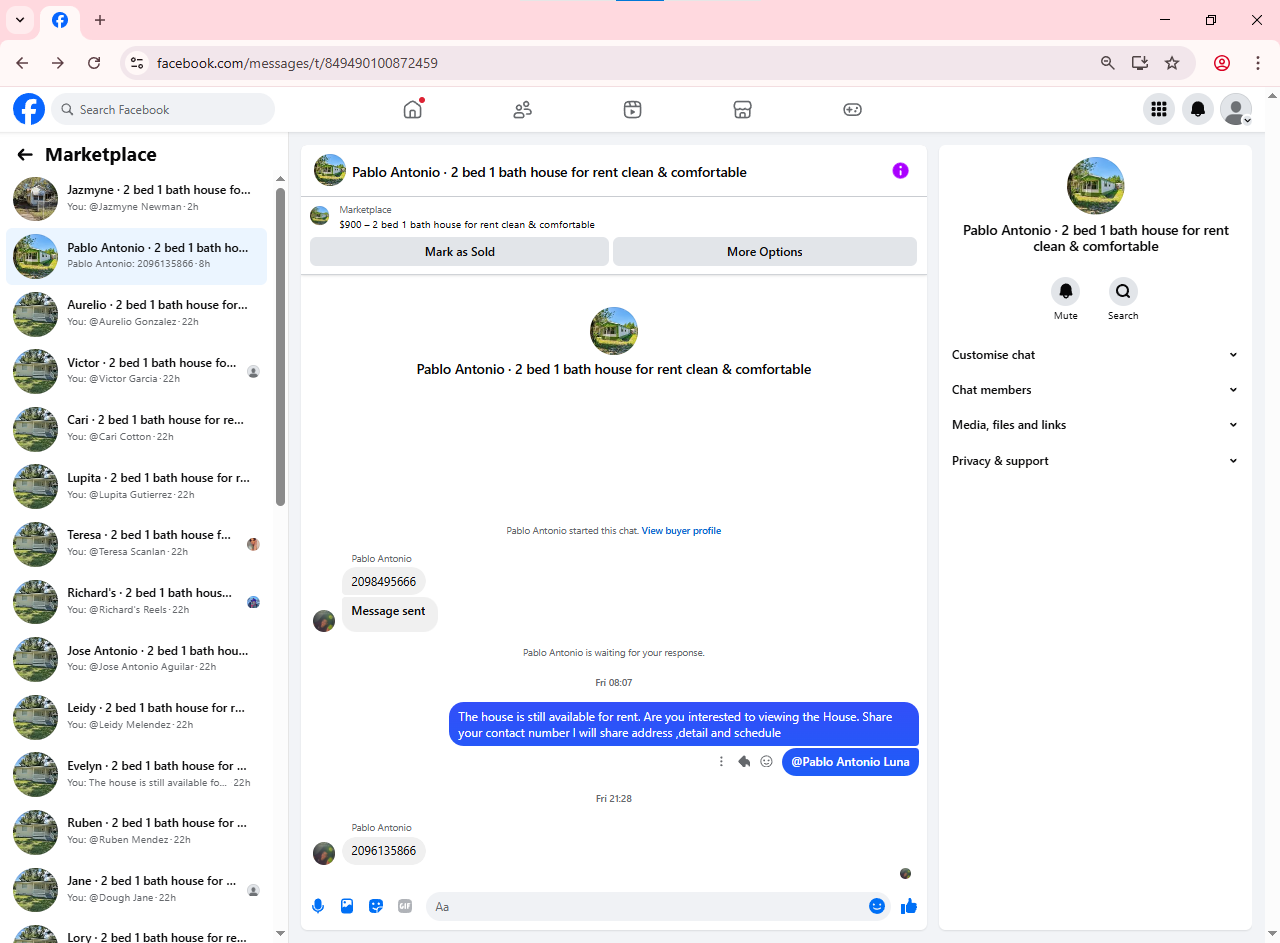This screenshot has width=1280, height=943.
Task: Open site information icon in address bar
Action: 137,63
